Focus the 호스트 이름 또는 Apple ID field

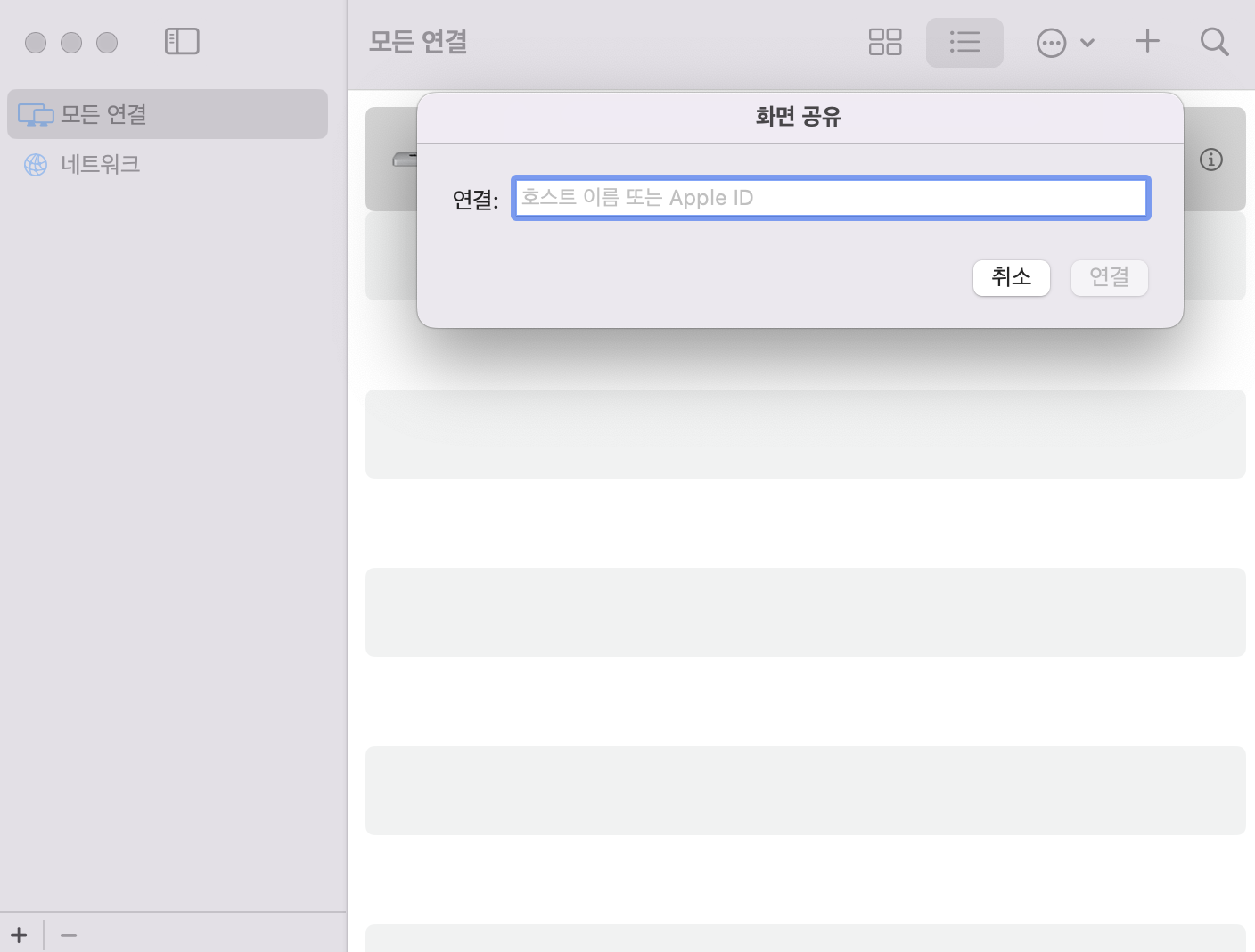pyautogui.click(x=831, y=198)
